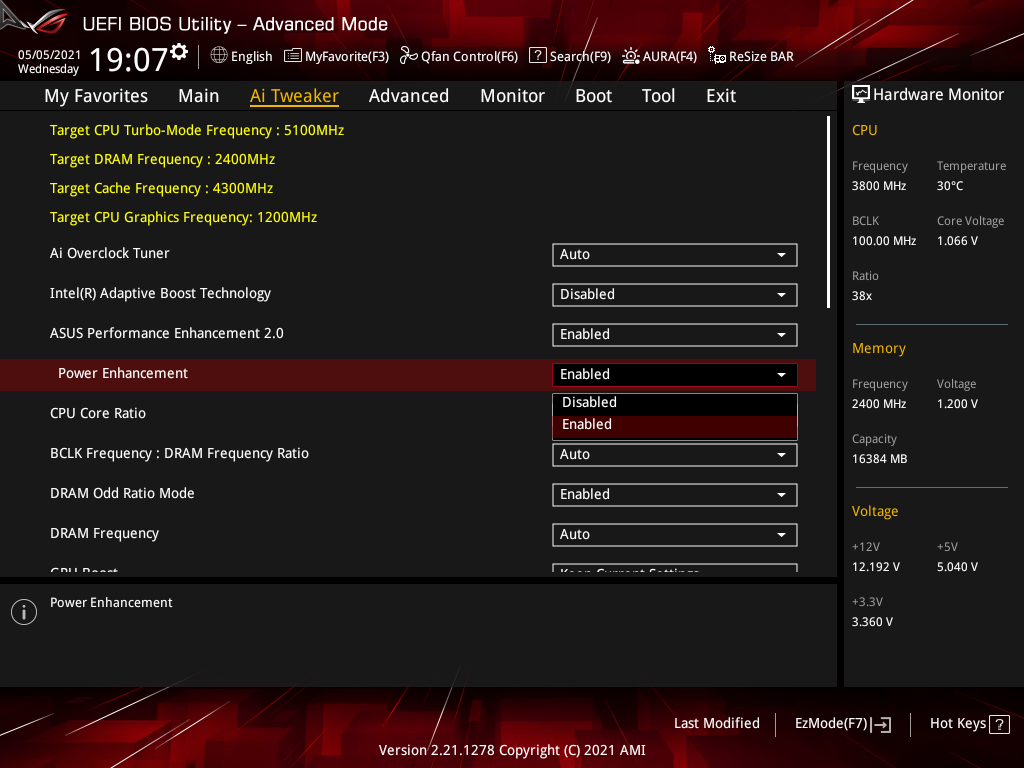Open the Monitor tab

513,96
